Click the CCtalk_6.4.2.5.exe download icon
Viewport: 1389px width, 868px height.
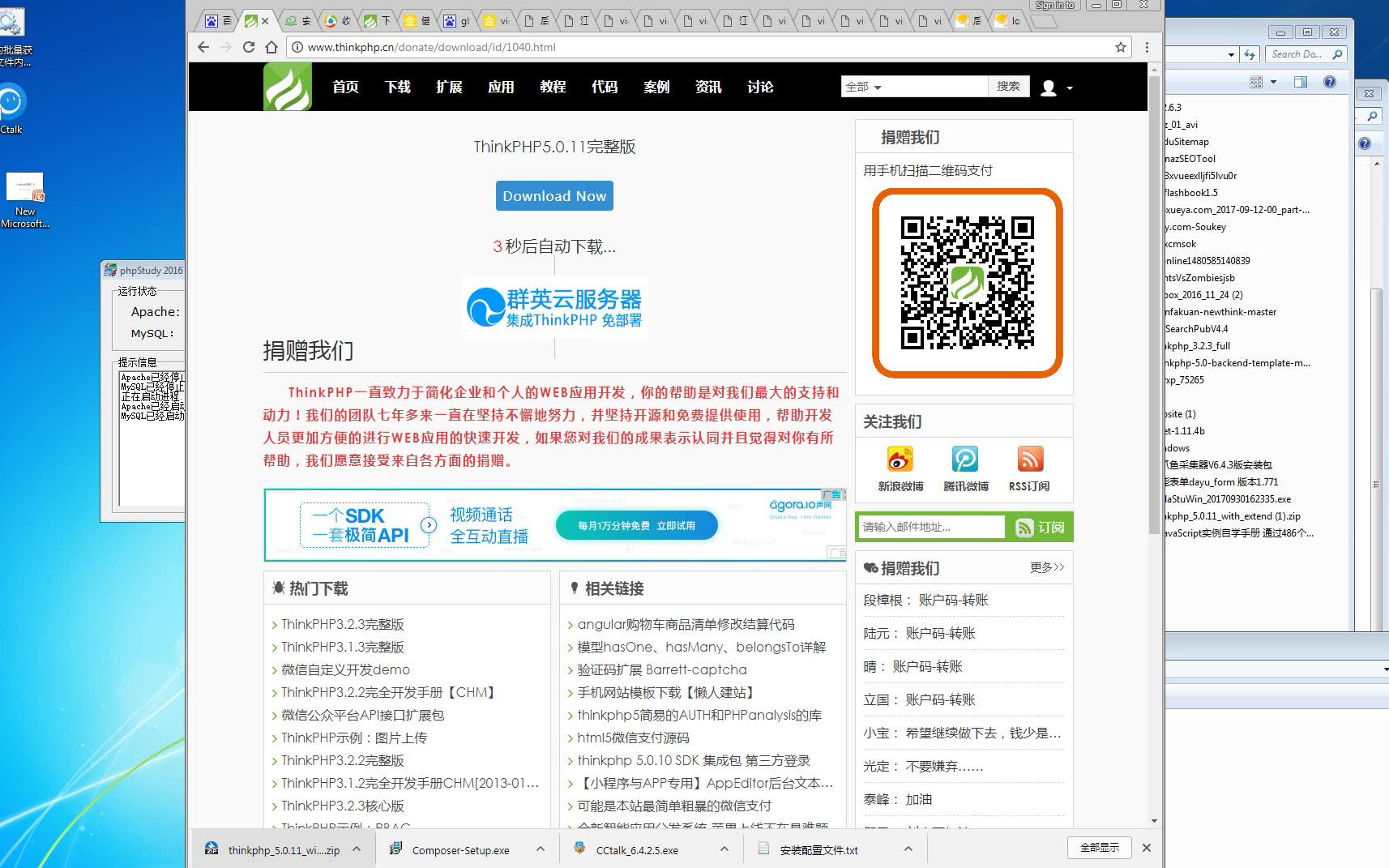579,849
